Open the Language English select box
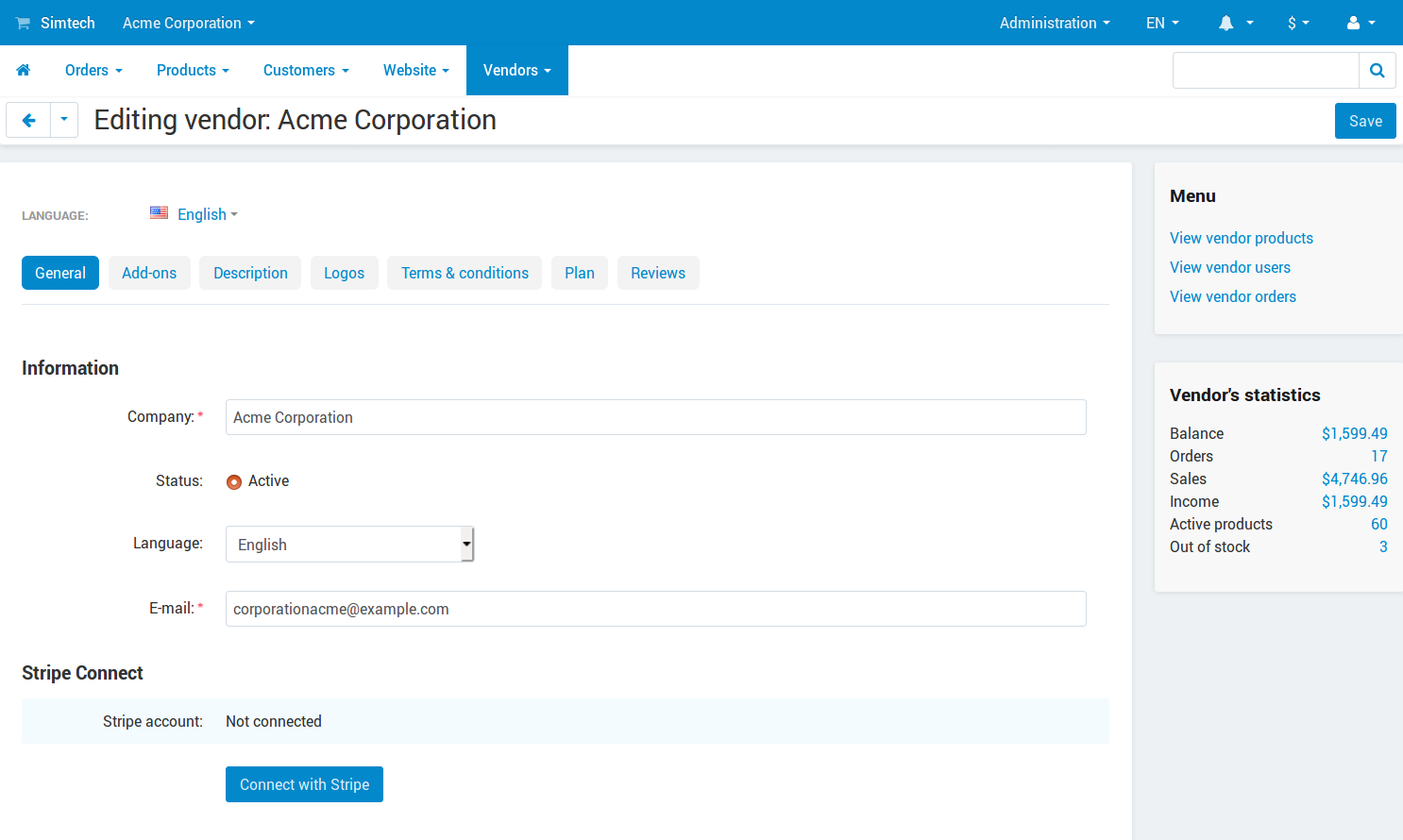Screen dimensions: 1403x840 [x=349, y=545]
